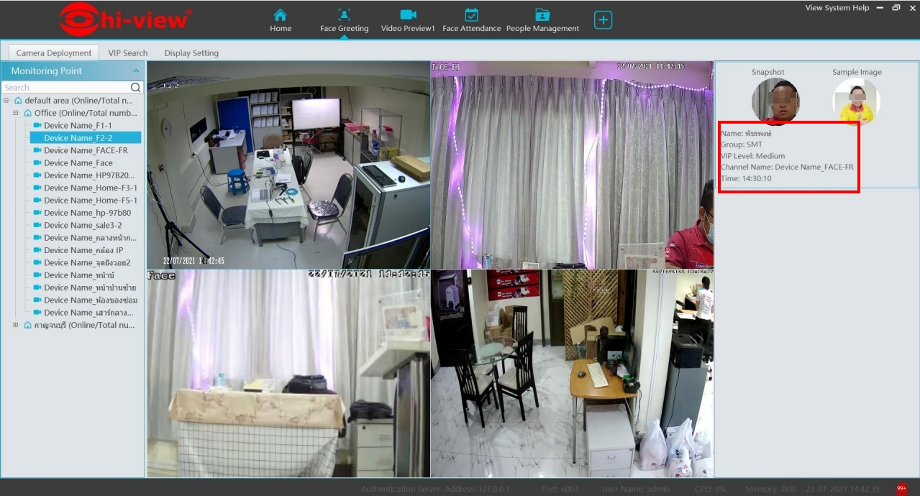Open People Management module
The height and width of the screenshot is (496, 920).
(x=542, y=20)
